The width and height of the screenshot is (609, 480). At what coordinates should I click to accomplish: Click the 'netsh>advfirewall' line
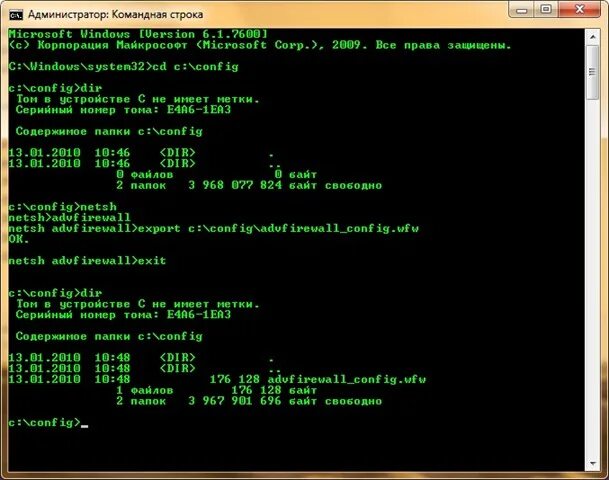tap(70, 217)
